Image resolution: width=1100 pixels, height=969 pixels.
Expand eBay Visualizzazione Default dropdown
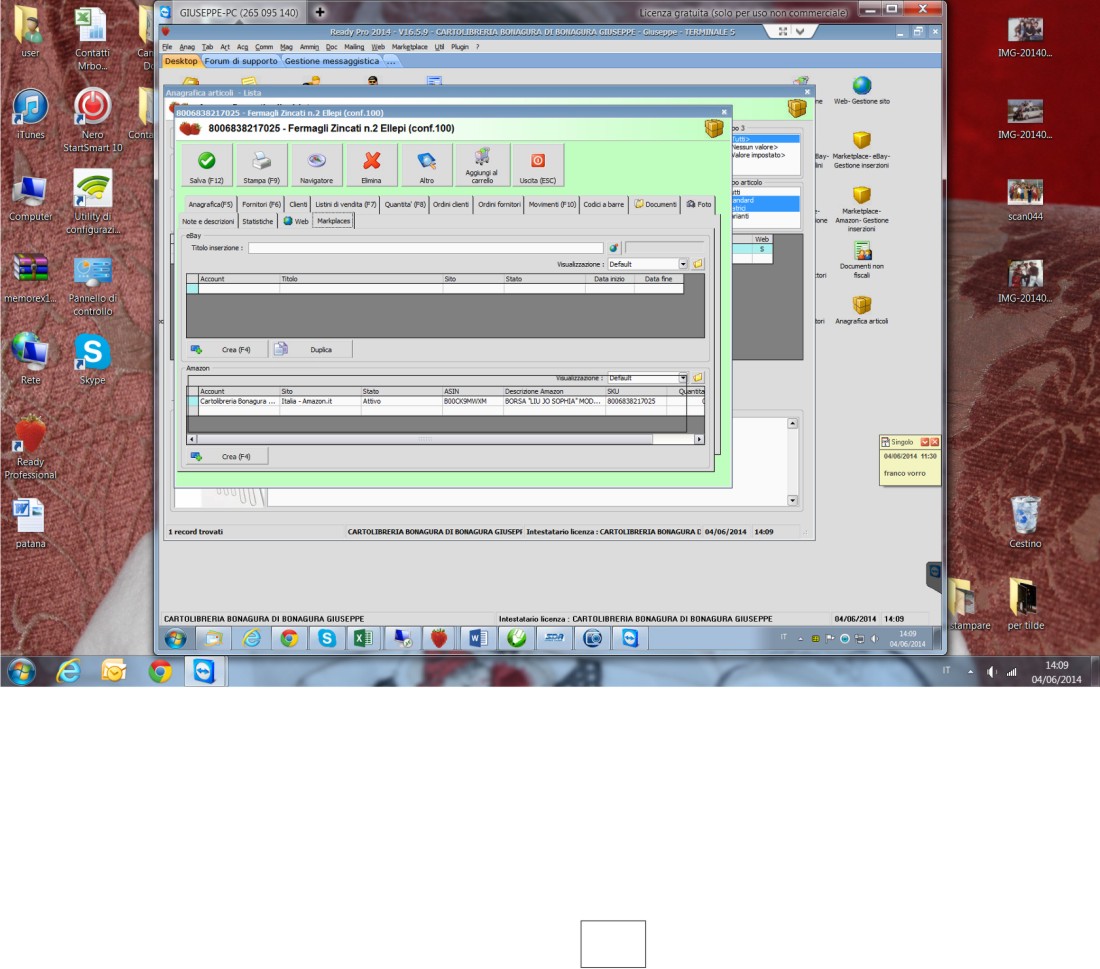[x=683, y=264]
